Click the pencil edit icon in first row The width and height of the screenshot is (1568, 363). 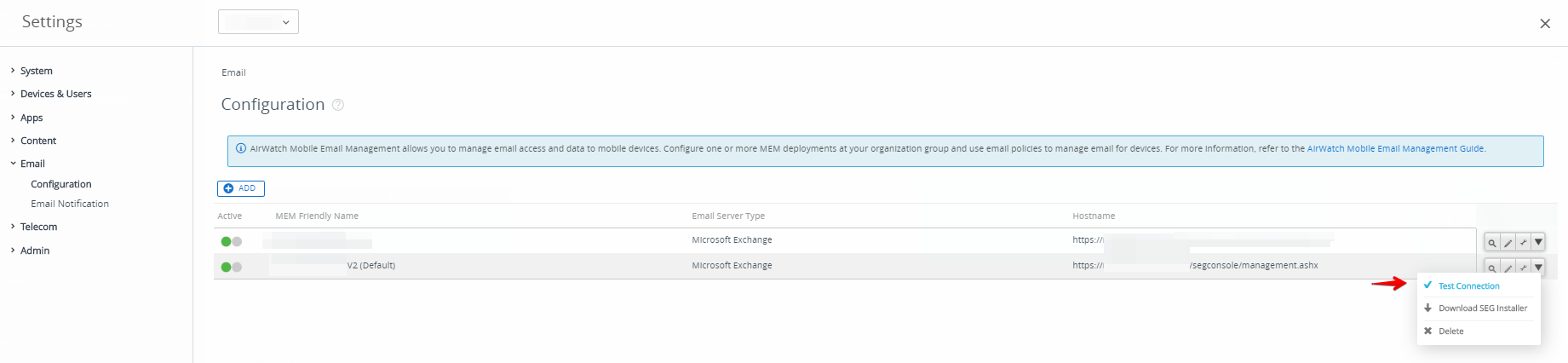[x=1508, y=243]
